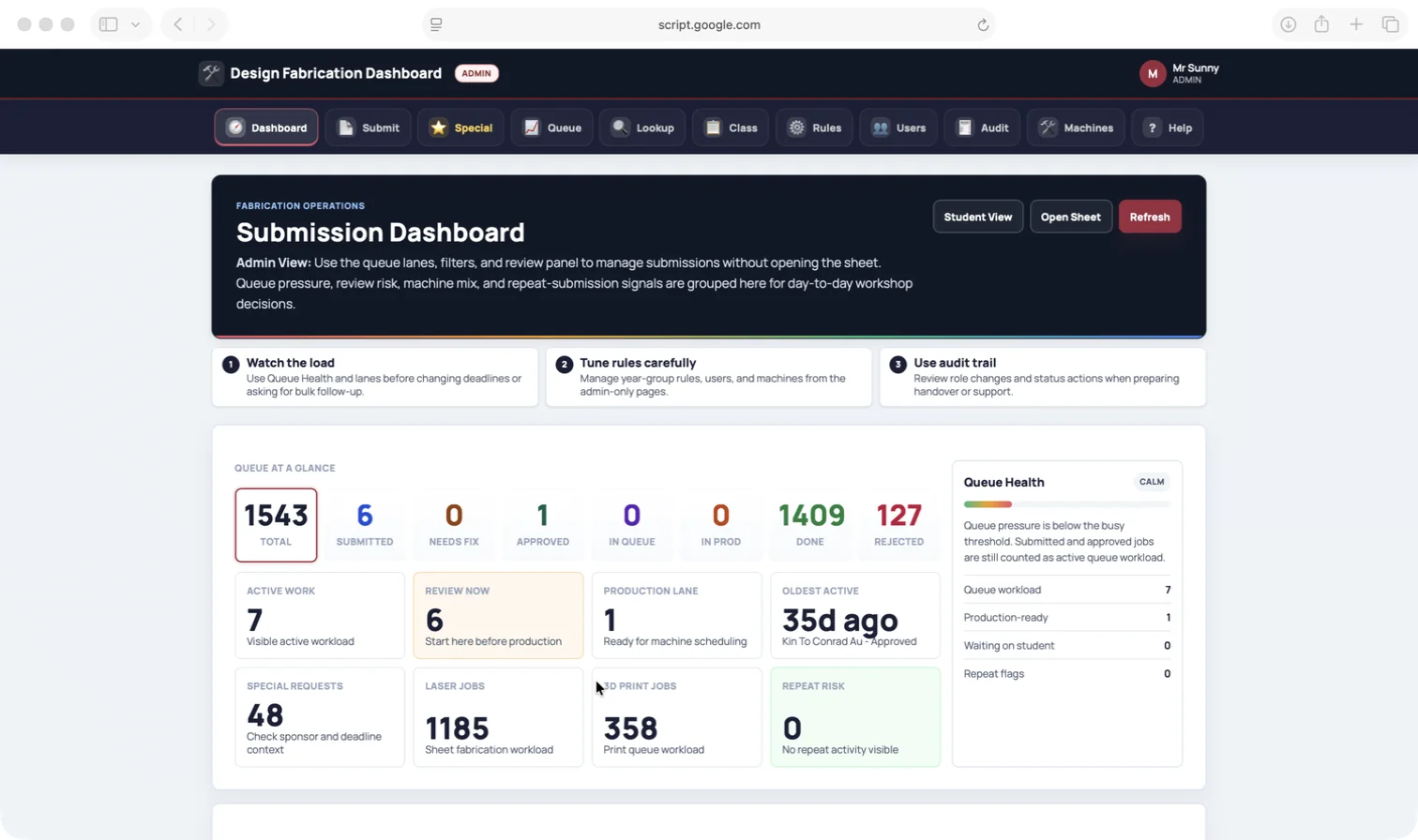Viewport: 1418px width, 840px height.
Task: Click the Student View button
Action: pos(978,217)
